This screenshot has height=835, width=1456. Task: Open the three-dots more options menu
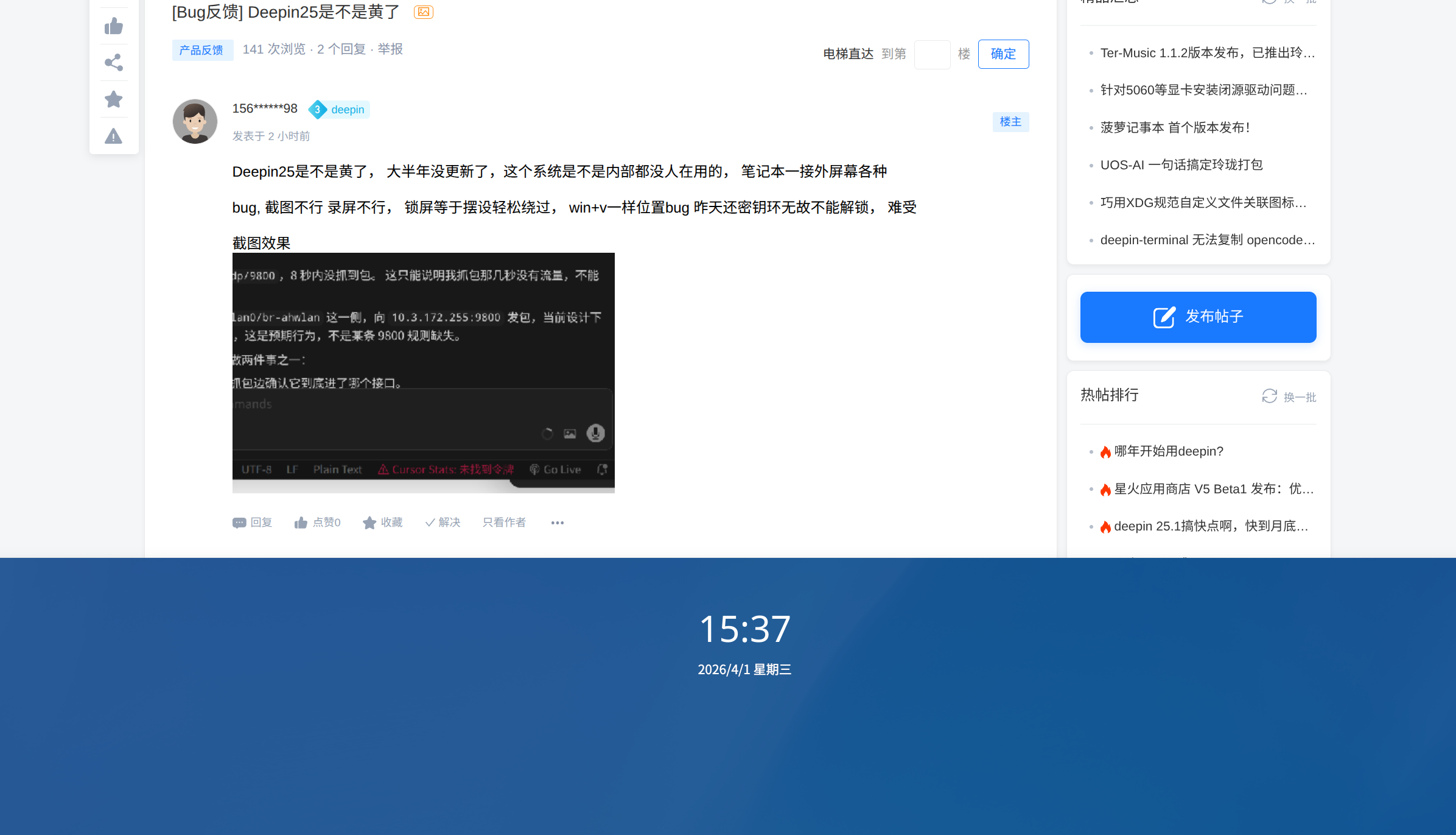pos(557,523)
